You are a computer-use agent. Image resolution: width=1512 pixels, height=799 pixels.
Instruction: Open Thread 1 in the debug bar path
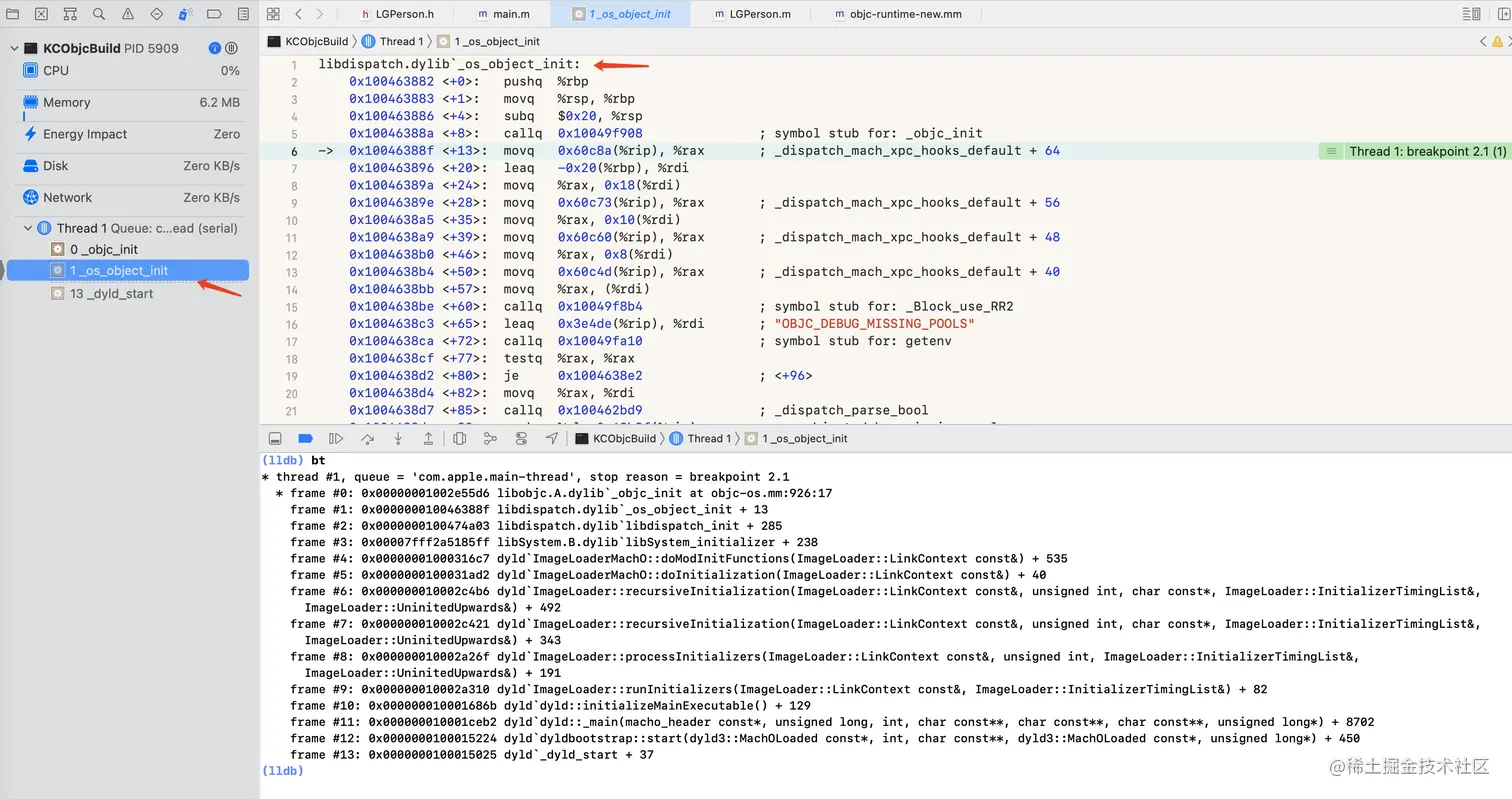700,438
